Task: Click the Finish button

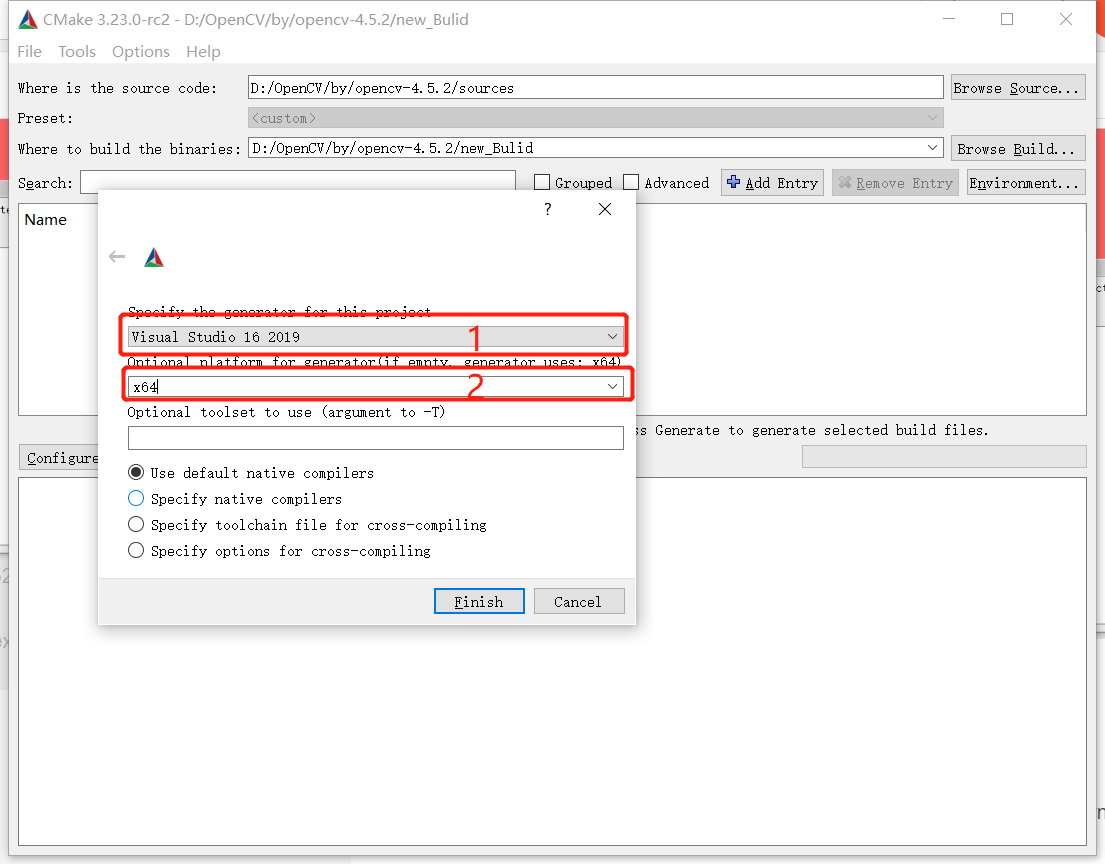Action: (x=479, y=601)
